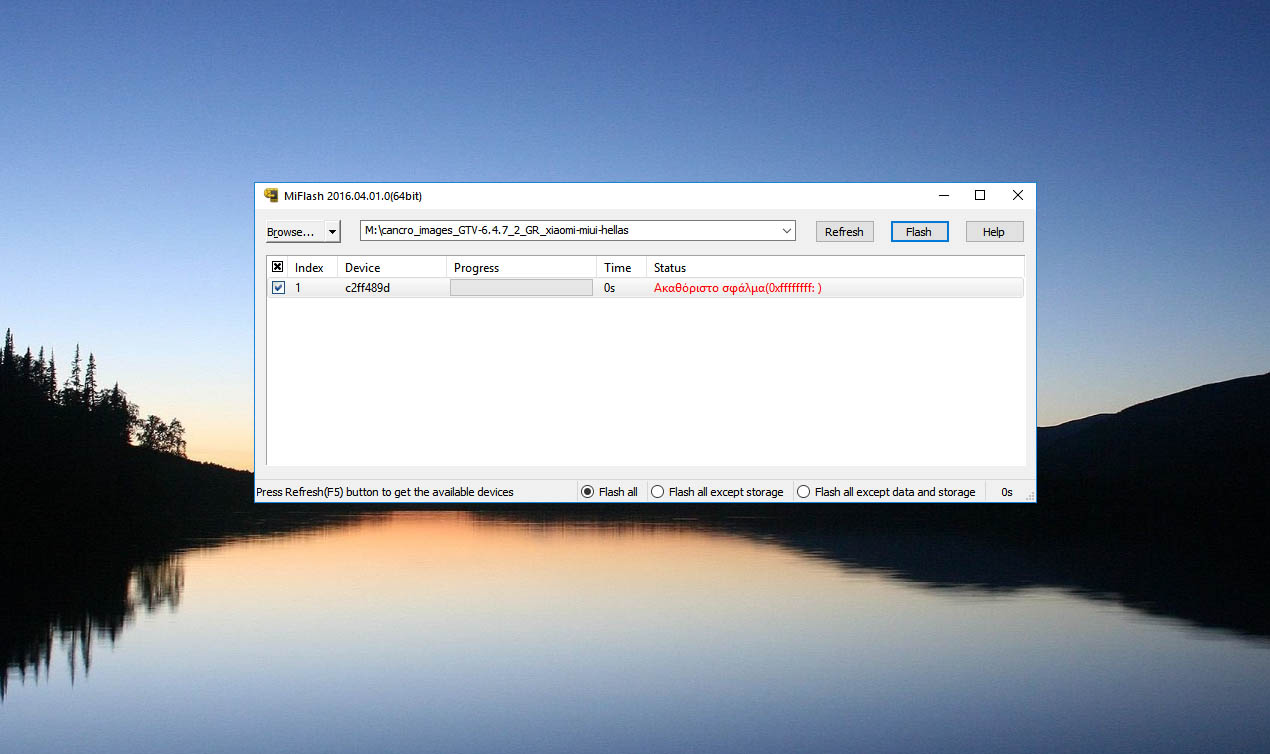The image size is (1270, 754).
Task: Click the status bar 0s timer
Action: tap(1007, 492)
